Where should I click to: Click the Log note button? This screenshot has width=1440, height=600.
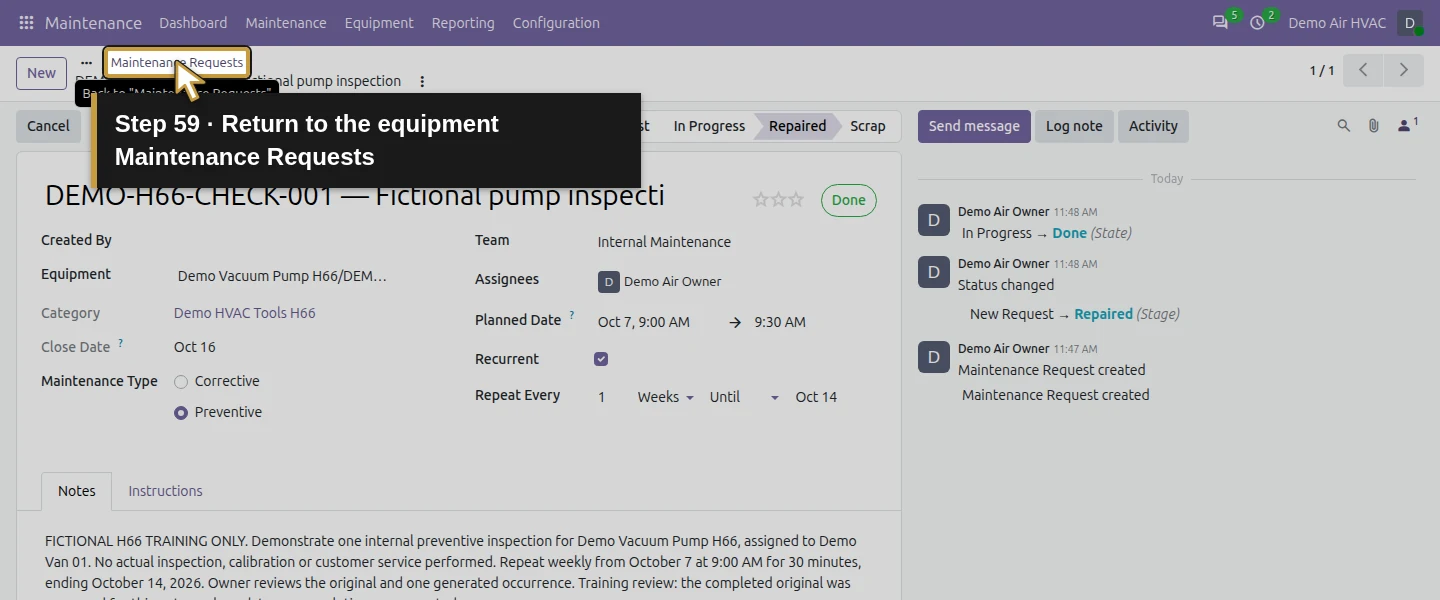click(1074, 126)
